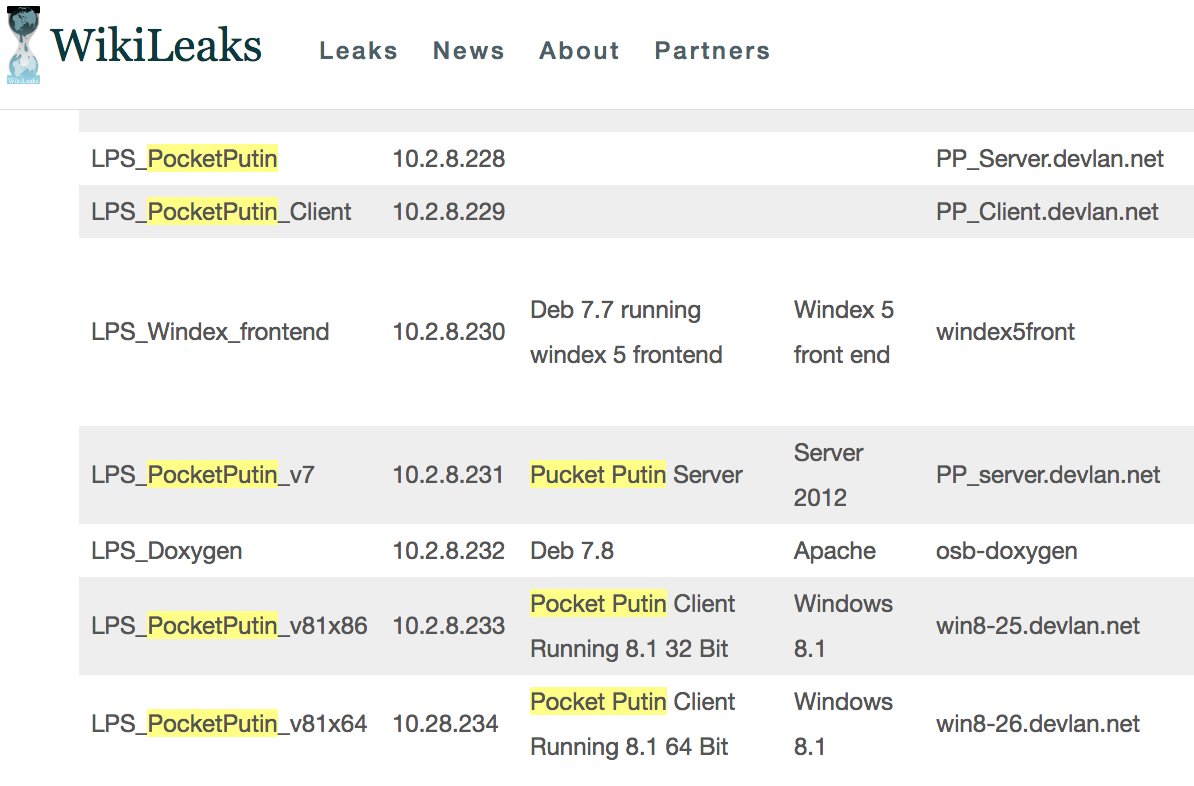The height and width of the screenshot is (786, 1194).
Task: Click the WikiLeaks hourglass logo icon
Action: pyautogui.click(x=23, y=45)
